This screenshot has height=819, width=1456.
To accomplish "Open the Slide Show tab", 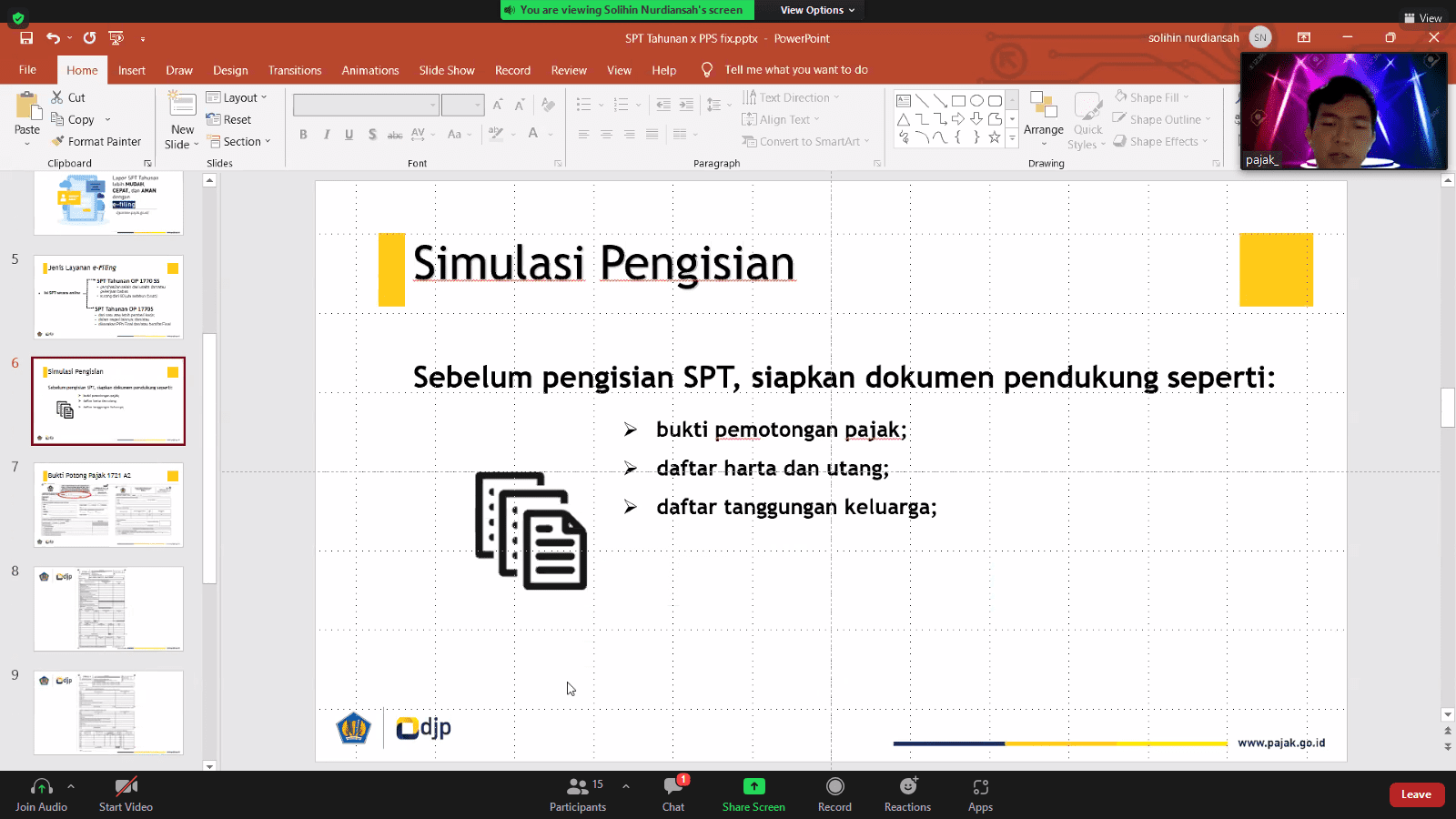I will [447, 70].
